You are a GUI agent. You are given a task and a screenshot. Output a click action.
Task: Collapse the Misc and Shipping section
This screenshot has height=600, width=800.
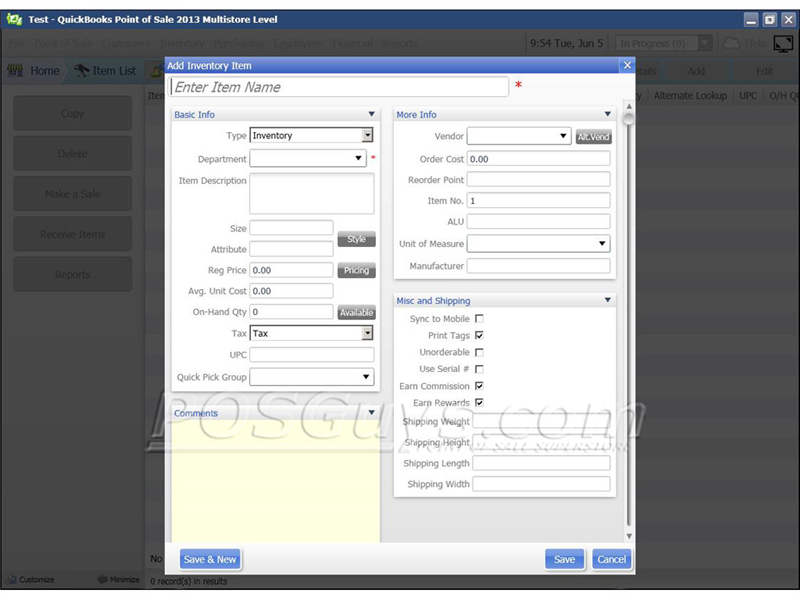pos(607,300)
